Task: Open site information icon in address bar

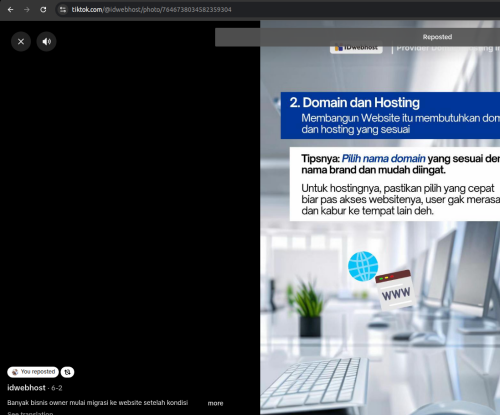Action: click(x=63, y=10)
